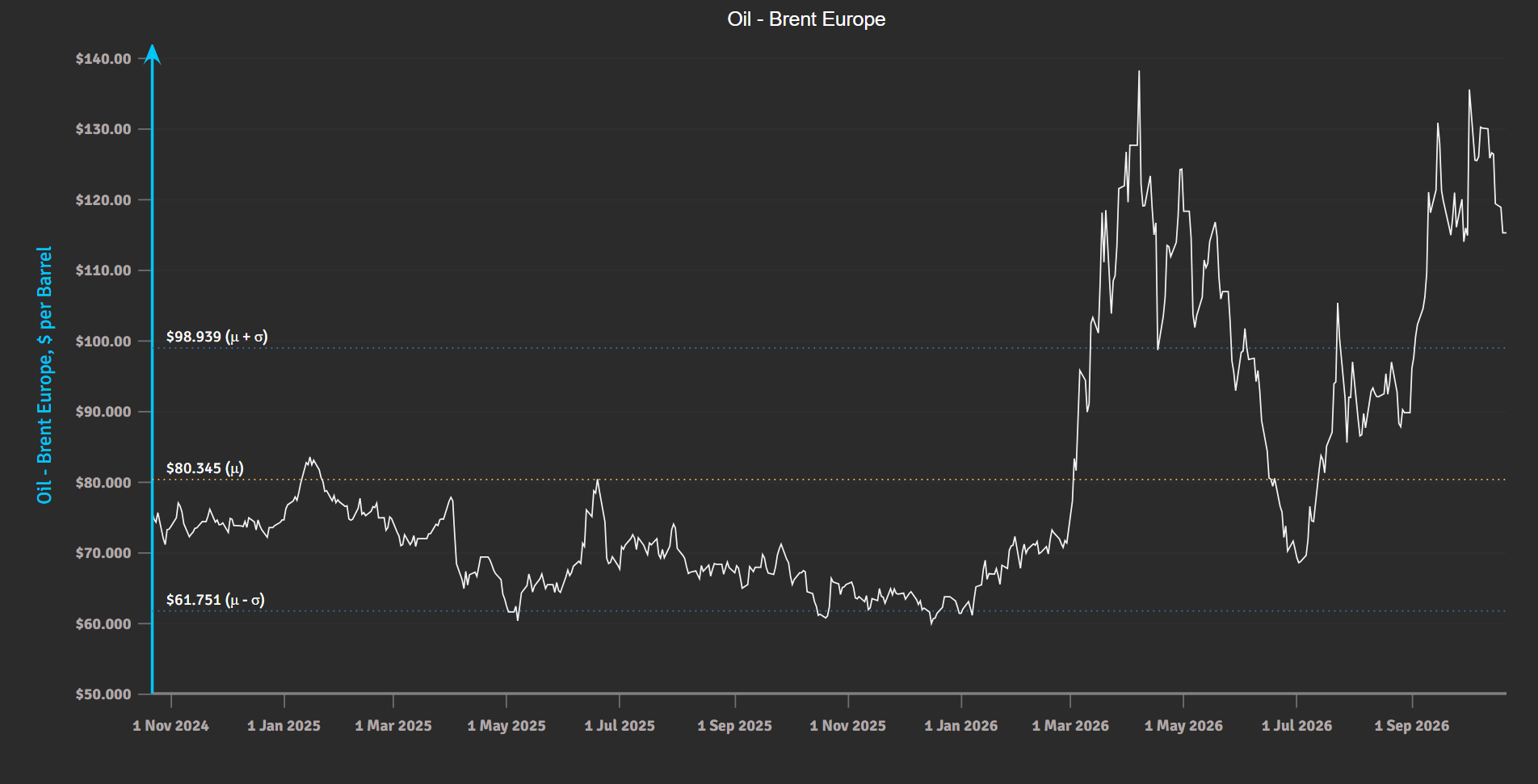1538x784 pixels.
Task: Click the '$98.939 (μ + σ)' label
Action: 216,337
